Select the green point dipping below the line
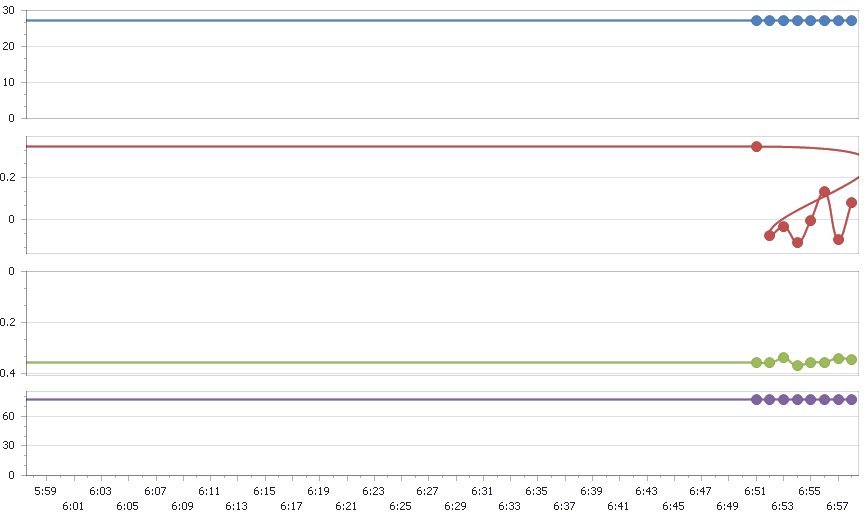 797,365
